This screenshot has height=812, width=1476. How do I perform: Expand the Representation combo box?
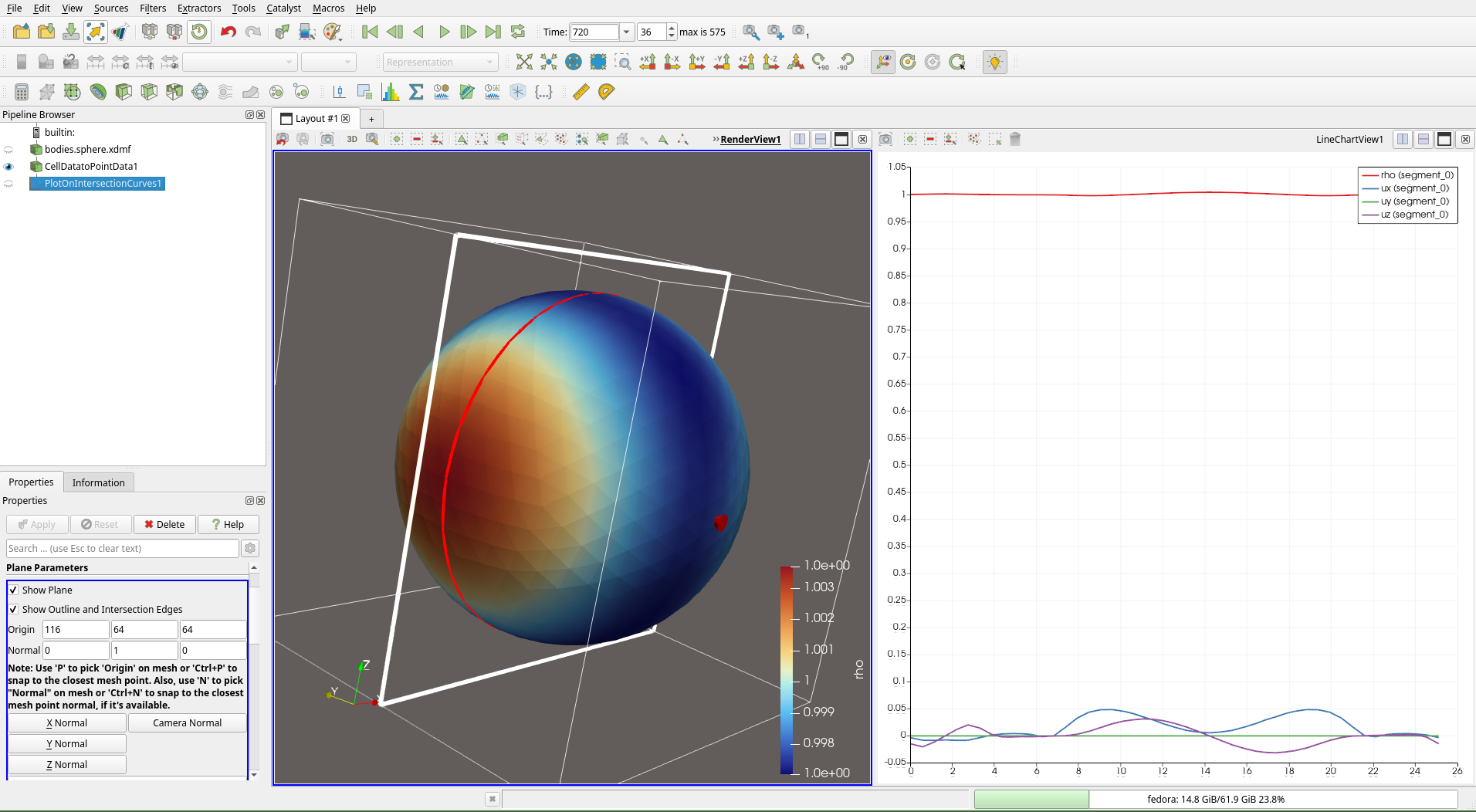pyautogui.click(x=440, y=62)
